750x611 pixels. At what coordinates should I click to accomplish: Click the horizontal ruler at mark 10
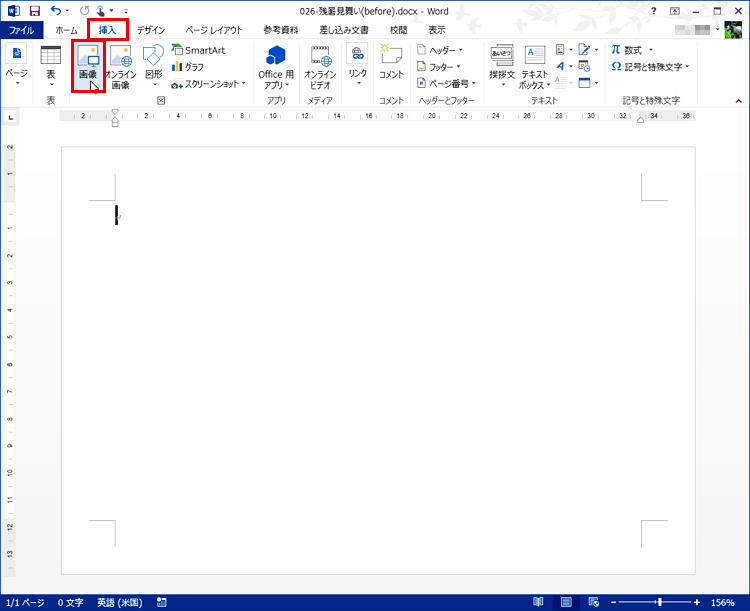(x=273, y=116)
